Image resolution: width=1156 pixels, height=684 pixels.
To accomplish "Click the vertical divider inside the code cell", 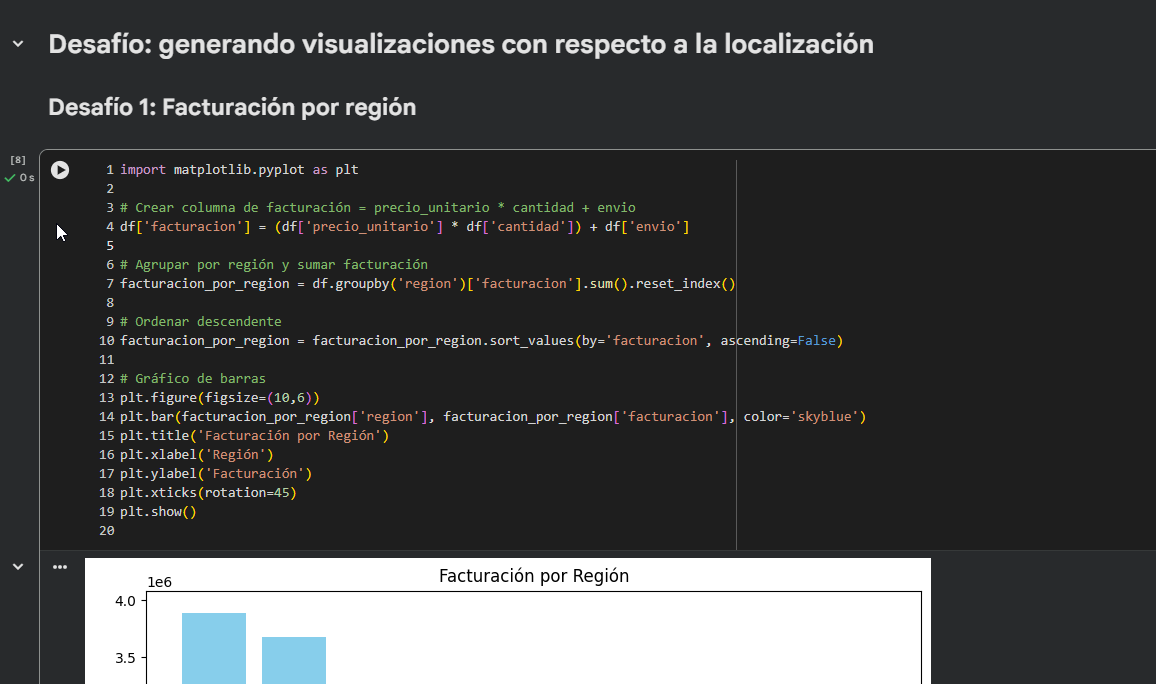I will tap(736, 350).
